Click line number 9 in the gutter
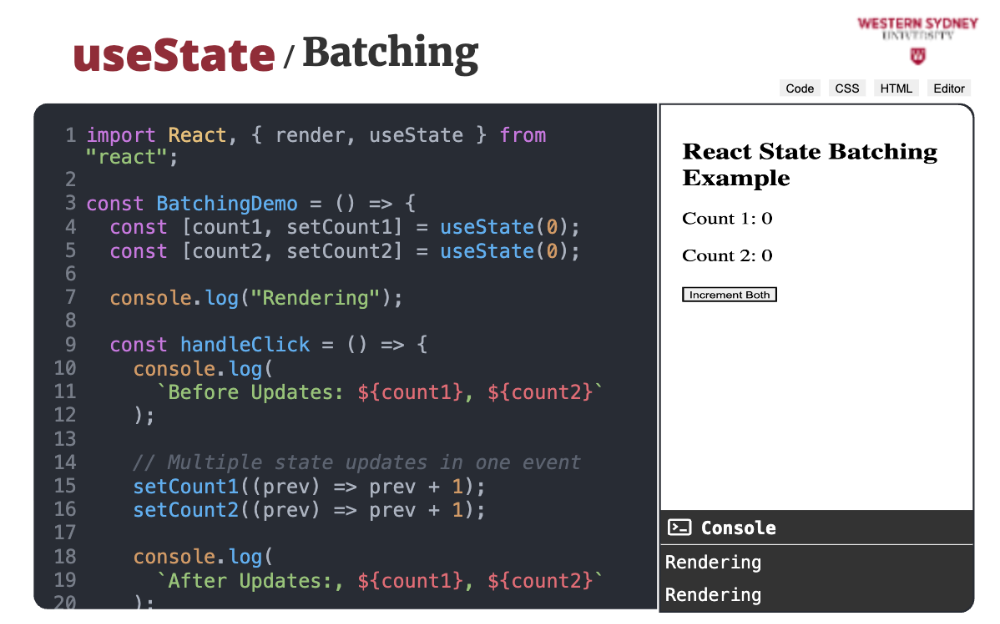The width and height of the screenshot is (1000, 624). pos(70,344)
